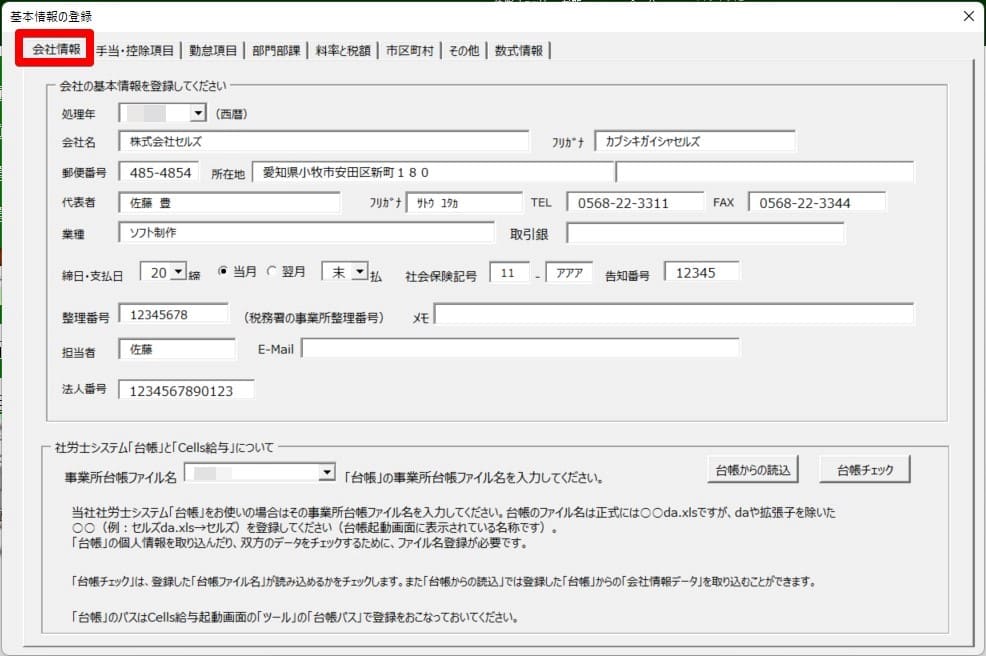Select the 当月 radio button
This screenshot has width=986, height=656.
coord(223,272)
